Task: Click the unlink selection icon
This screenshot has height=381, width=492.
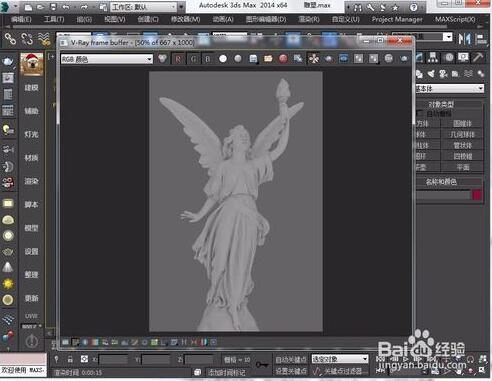Action: [27, 39]
